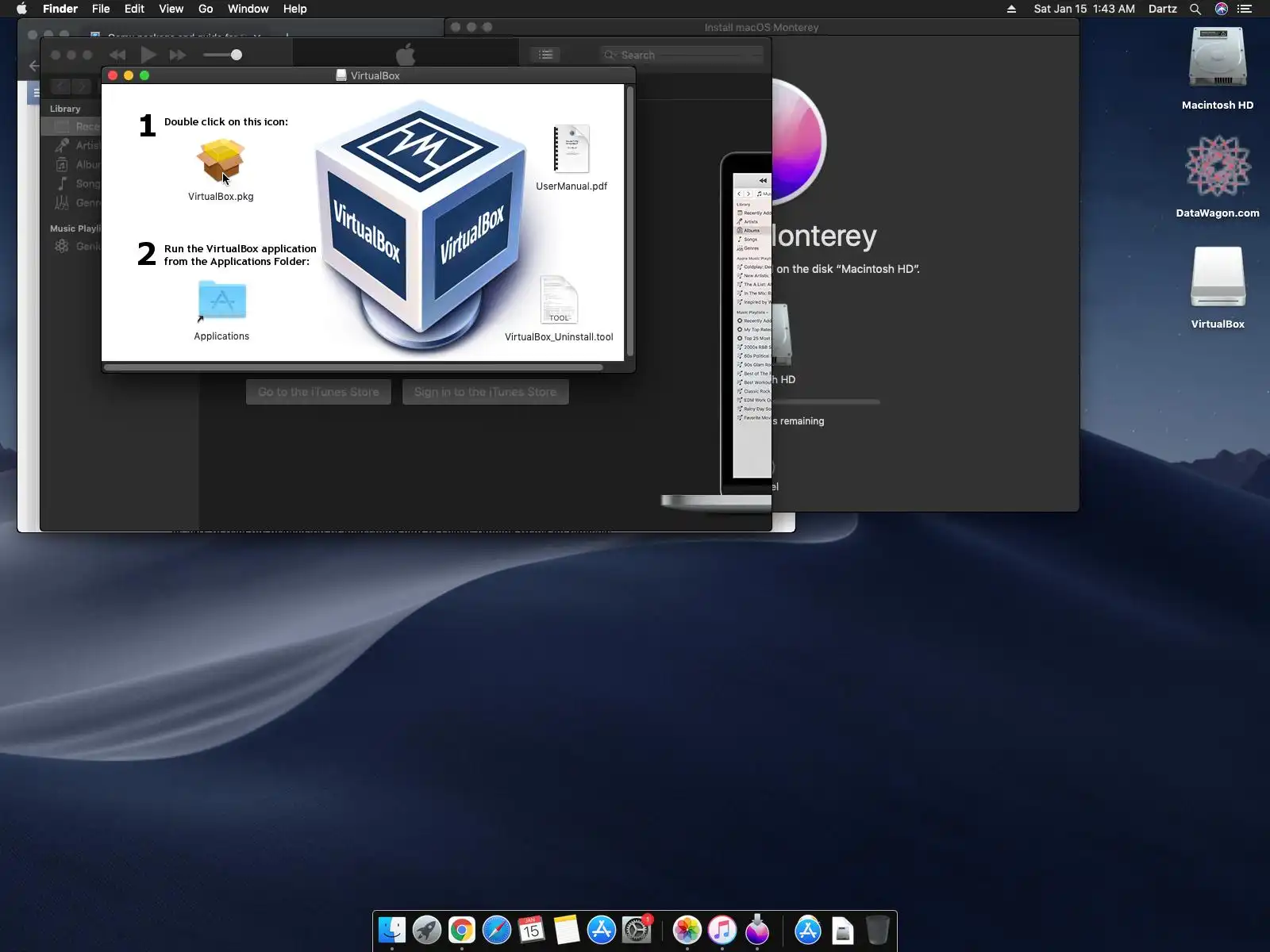Open the Trash in the Dock
This screenshot has height=952, width=1270.
[878, 930]
